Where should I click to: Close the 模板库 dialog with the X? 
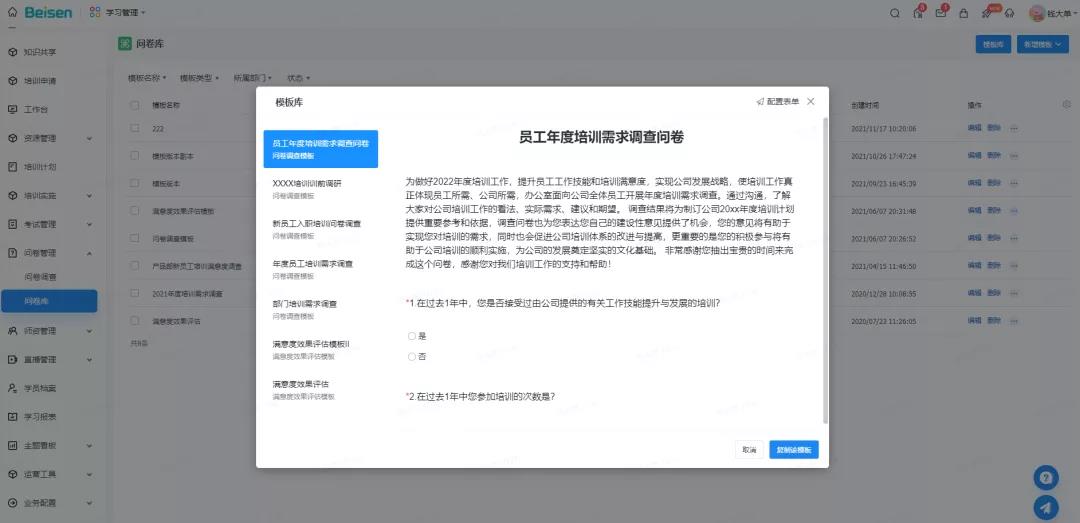tap(811, 101)
